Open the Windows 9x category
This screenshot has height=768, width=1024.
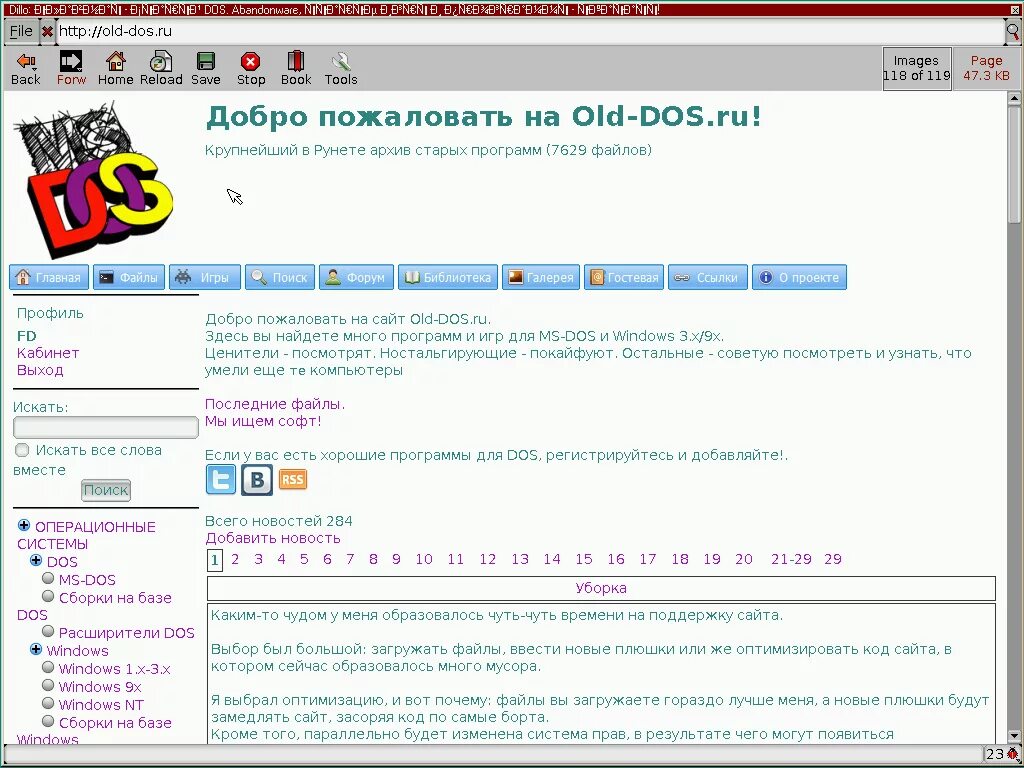[100, 687]
